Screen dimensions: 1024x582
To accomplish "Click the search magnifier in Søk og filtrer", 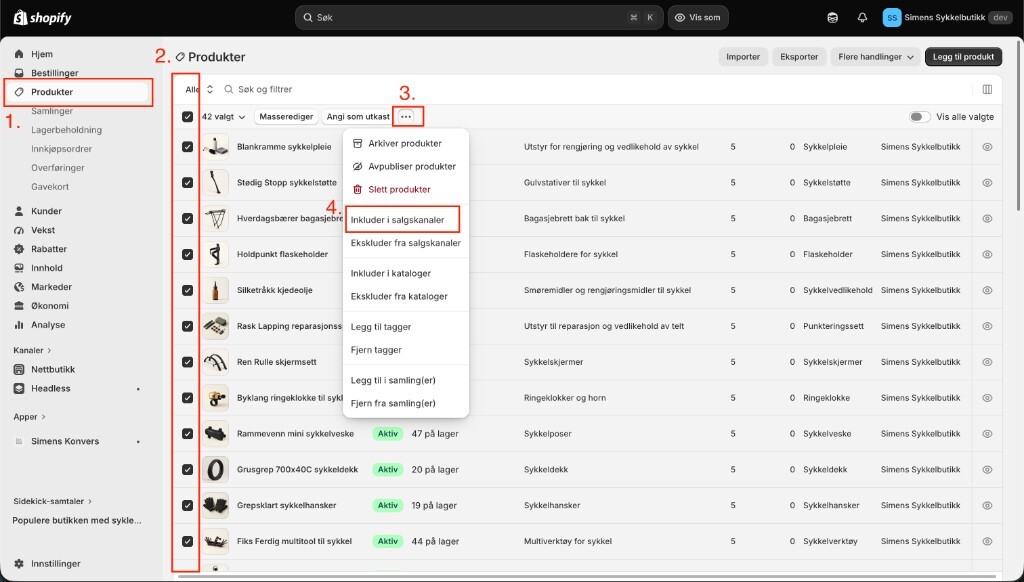I will [229, 89].
